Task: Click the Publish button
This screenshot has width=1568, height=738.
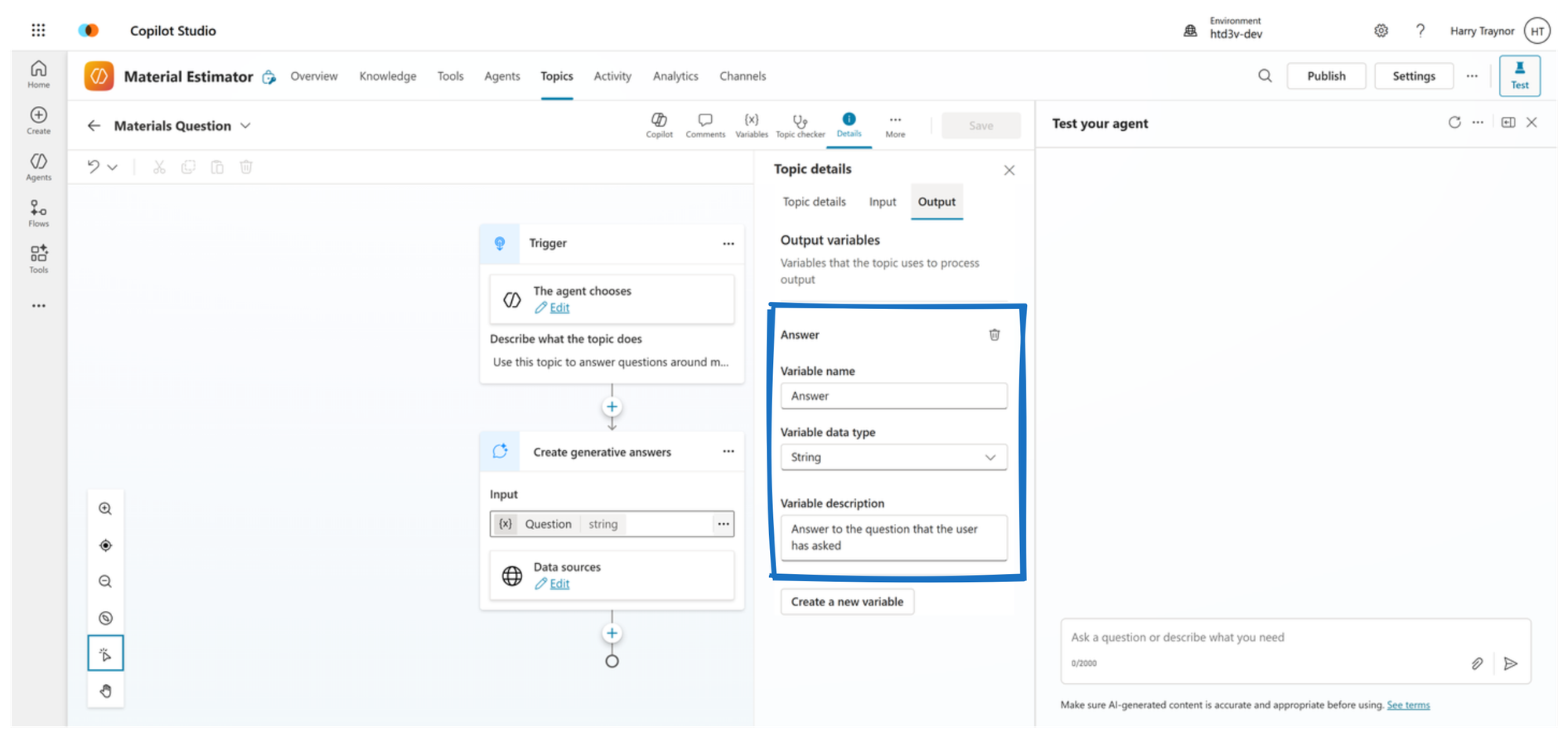Action: pyautogui.click(x=1326, y=76)
